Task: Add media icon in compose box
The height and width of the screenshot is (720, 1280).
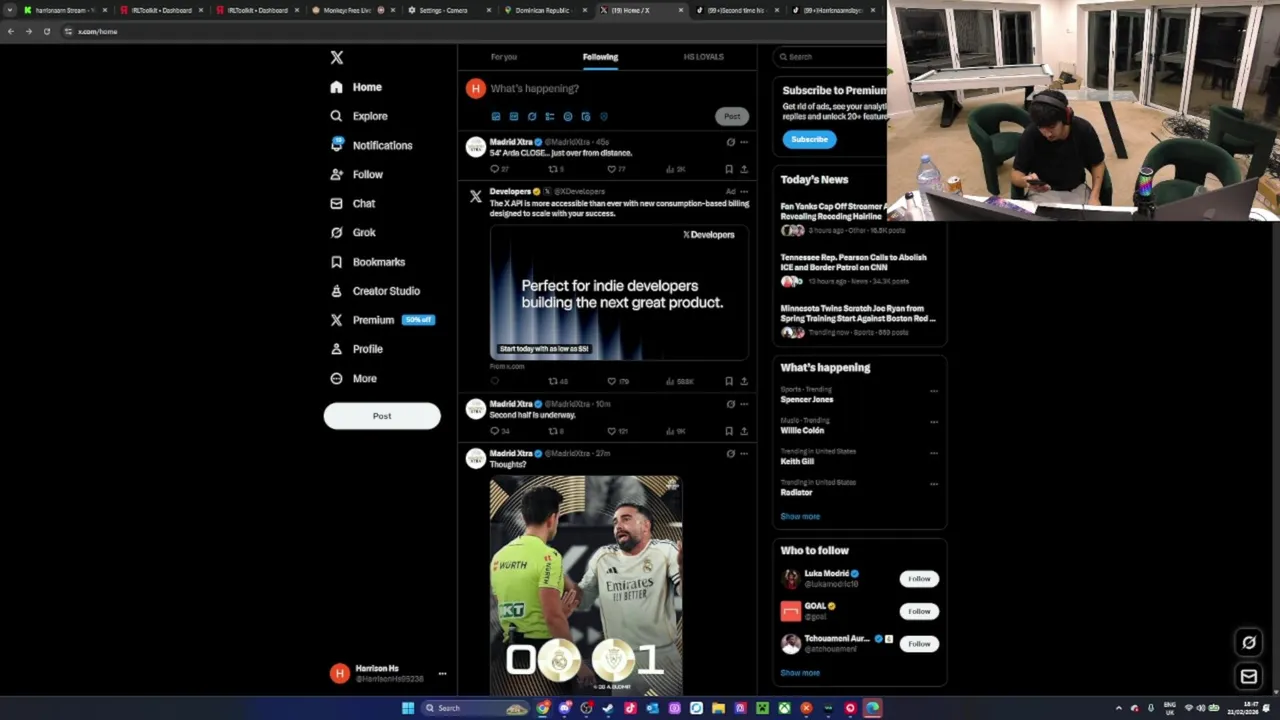Action: (495, 116)
